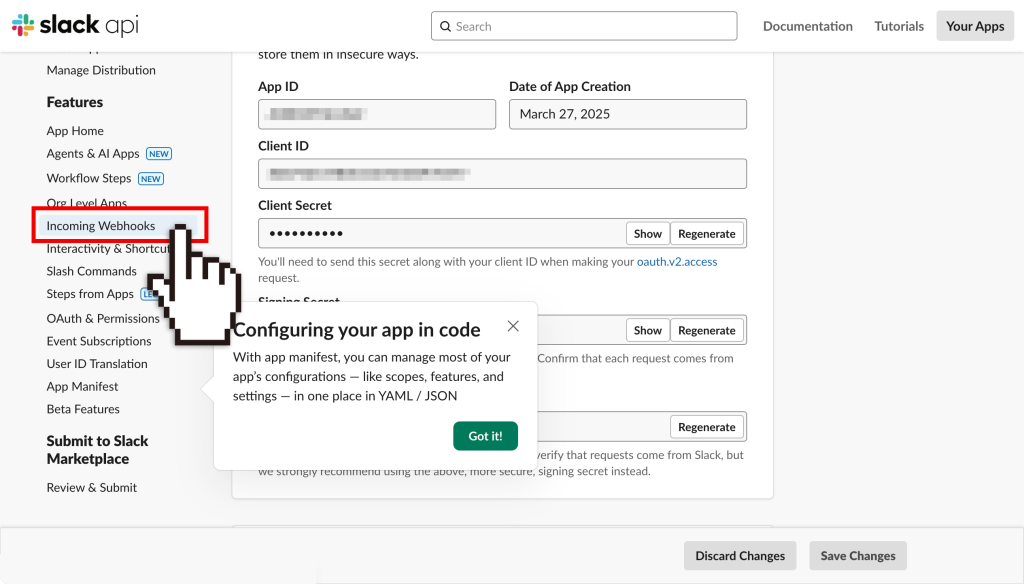Image resolution: width=1024 pixels, height=584 pixels.
Task: Click the Got it! button
Action: tap(485, 436)
